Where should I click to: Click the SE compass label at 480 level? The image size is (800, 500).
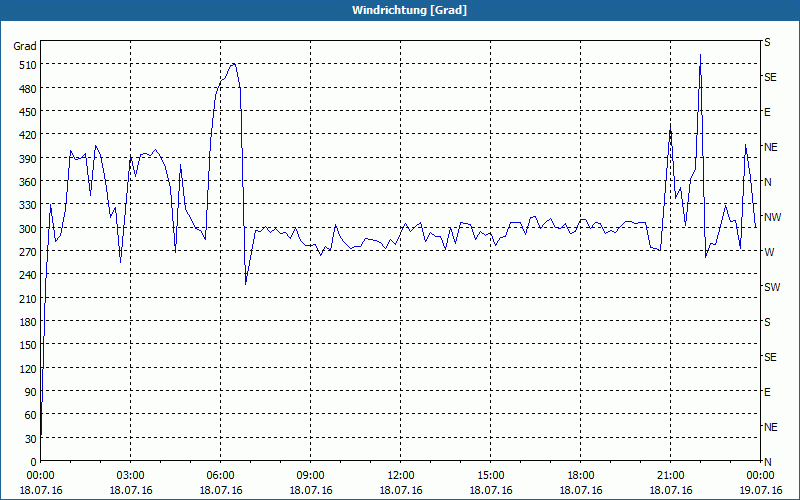[x=770, y=78]
